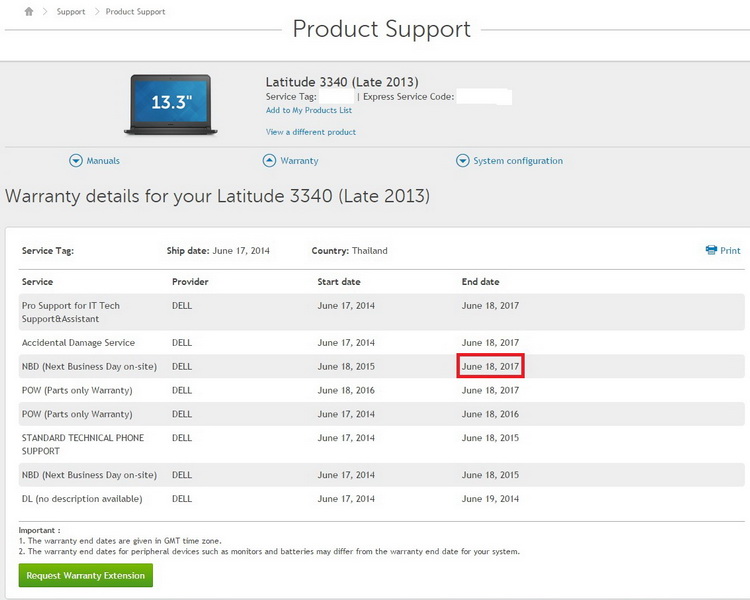Screen dimensions: 750x600
Task: Expand the Manuals section arrow
Action: coord(76,161)
